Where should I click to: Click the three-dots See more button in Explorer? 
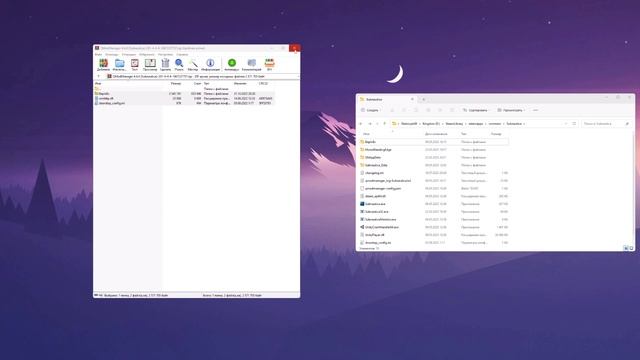coord(536,110)
